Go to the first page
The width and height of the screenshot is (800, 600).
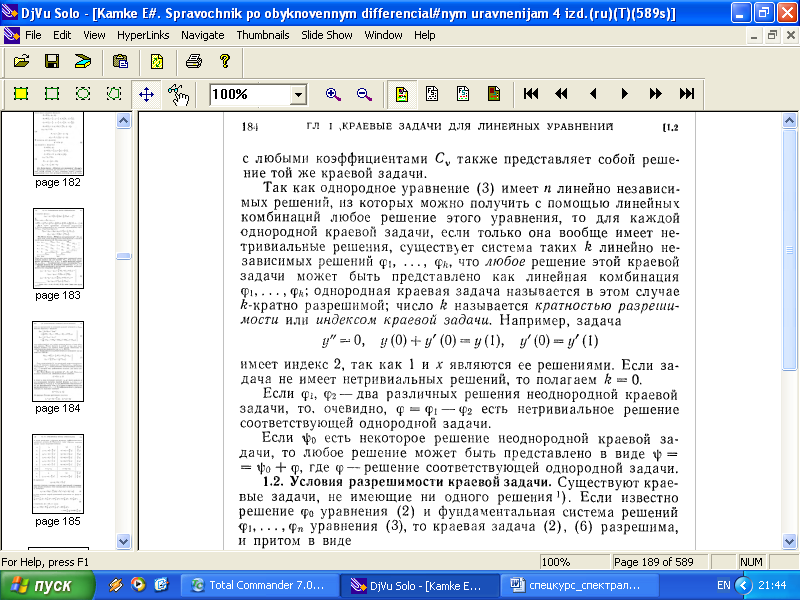(x=531, y=94)
